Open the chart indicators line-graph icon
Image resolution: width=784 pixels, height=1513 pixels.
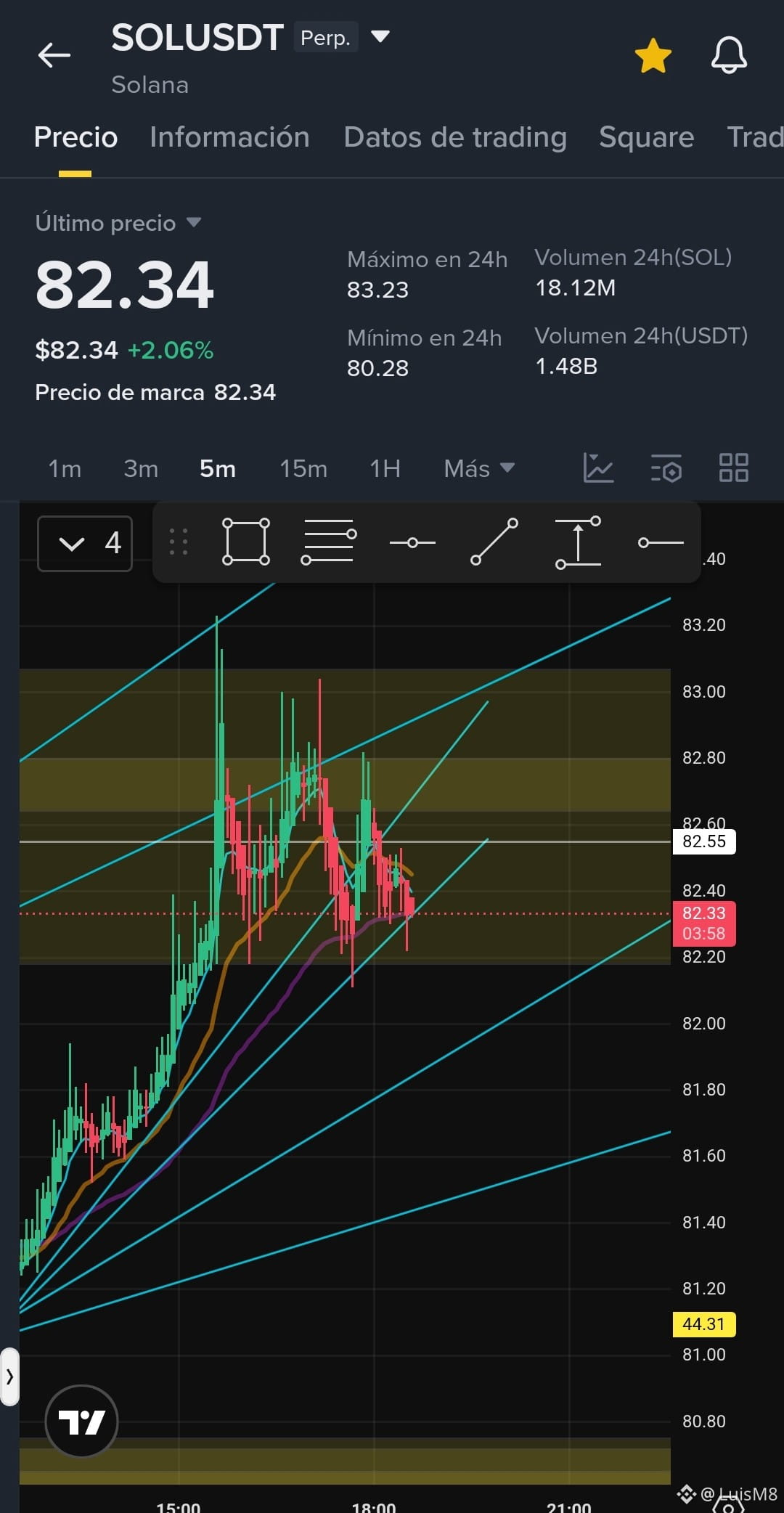coord(598,468)
